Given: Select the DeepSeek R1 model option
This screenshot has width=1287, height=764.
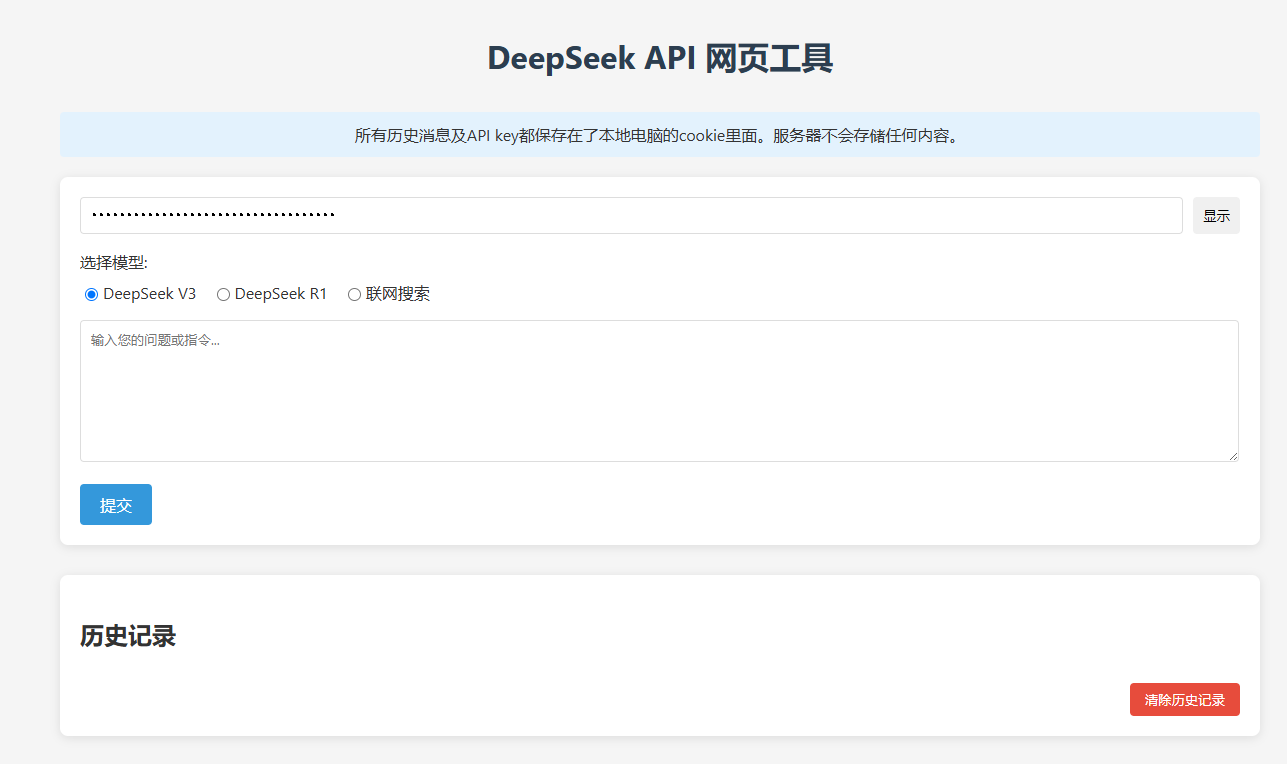Looking at the screenshot, I should (x=224, y=294).
